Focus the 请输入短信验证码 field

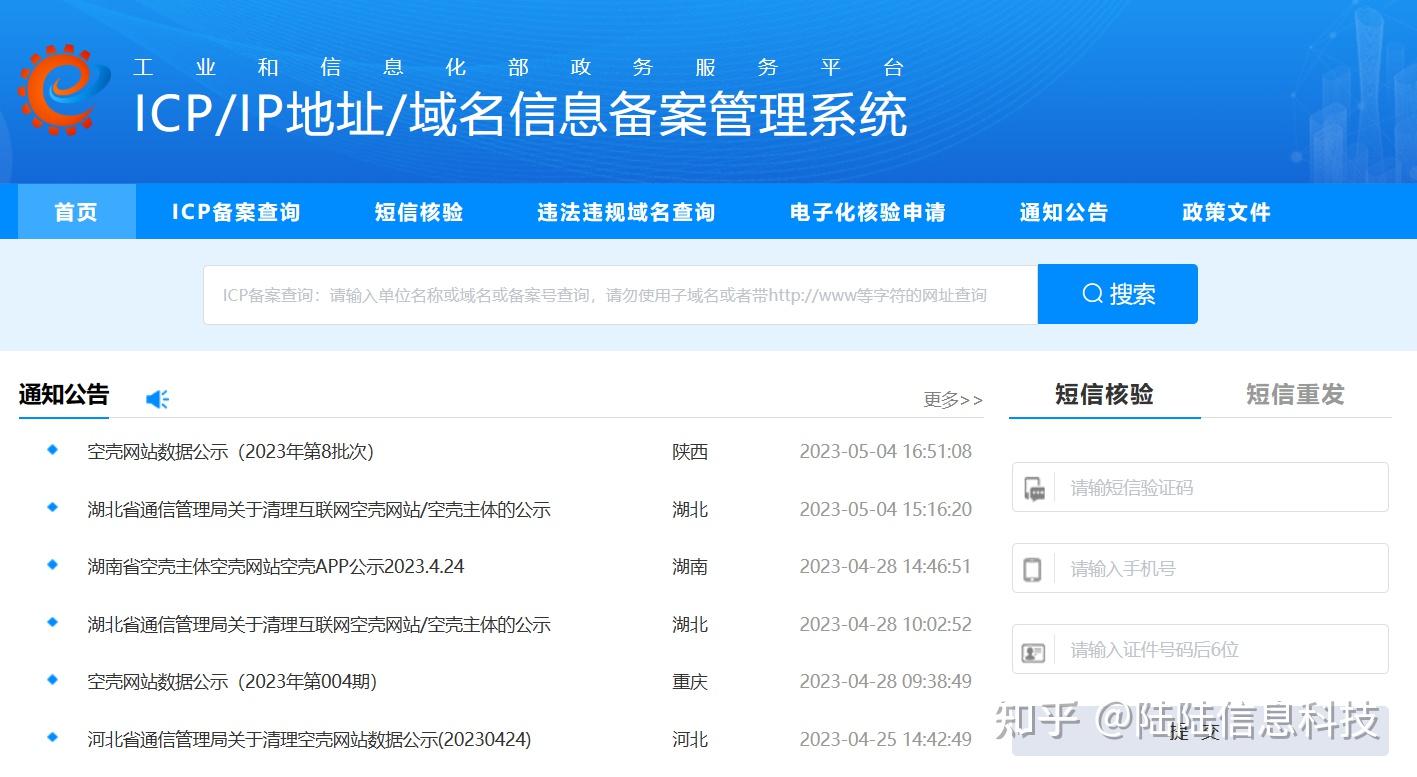(1200, 487)
